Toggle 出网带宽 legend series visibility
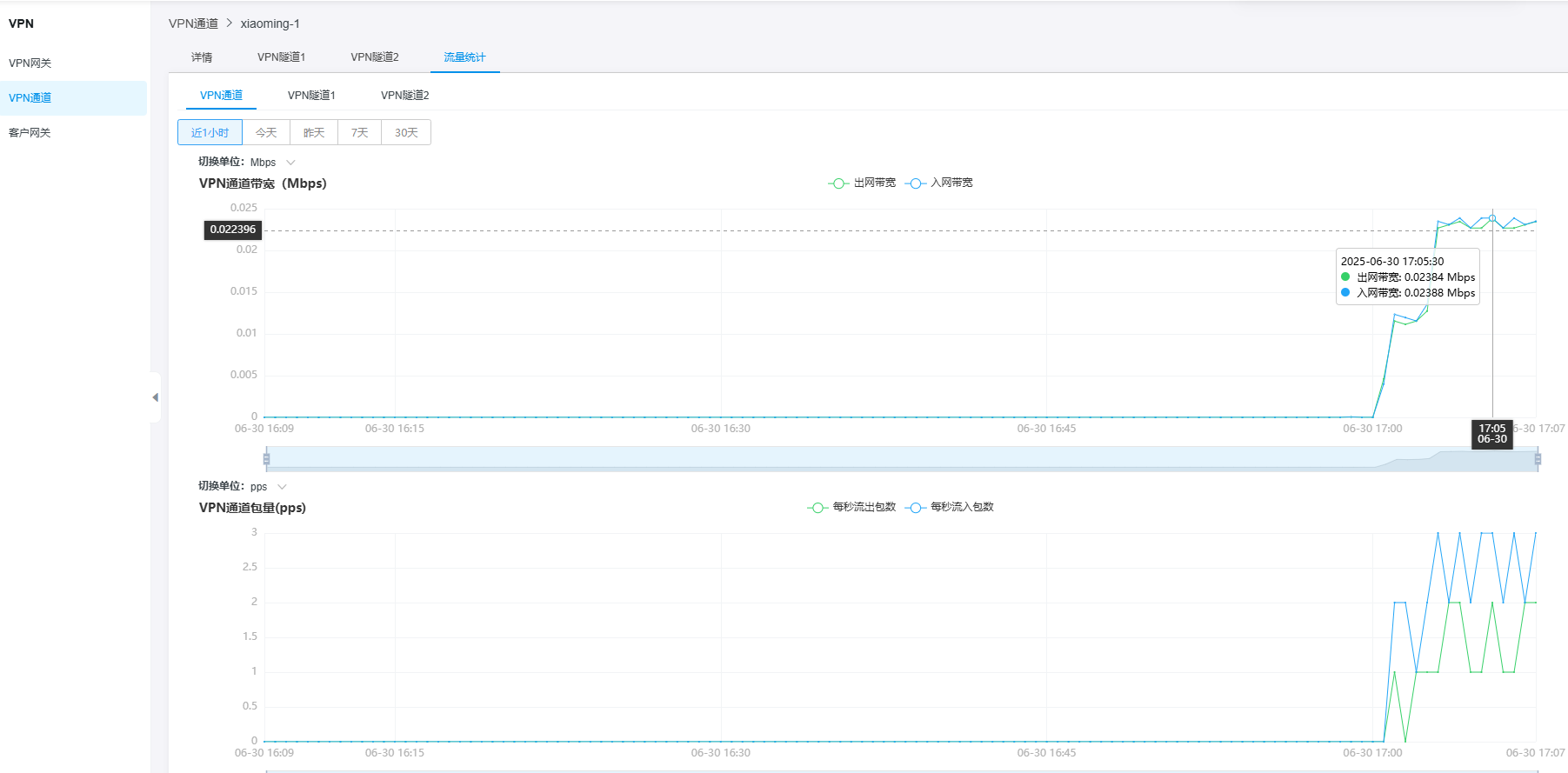This screenshot has width=1568, height=773. (x=862, y=183)
